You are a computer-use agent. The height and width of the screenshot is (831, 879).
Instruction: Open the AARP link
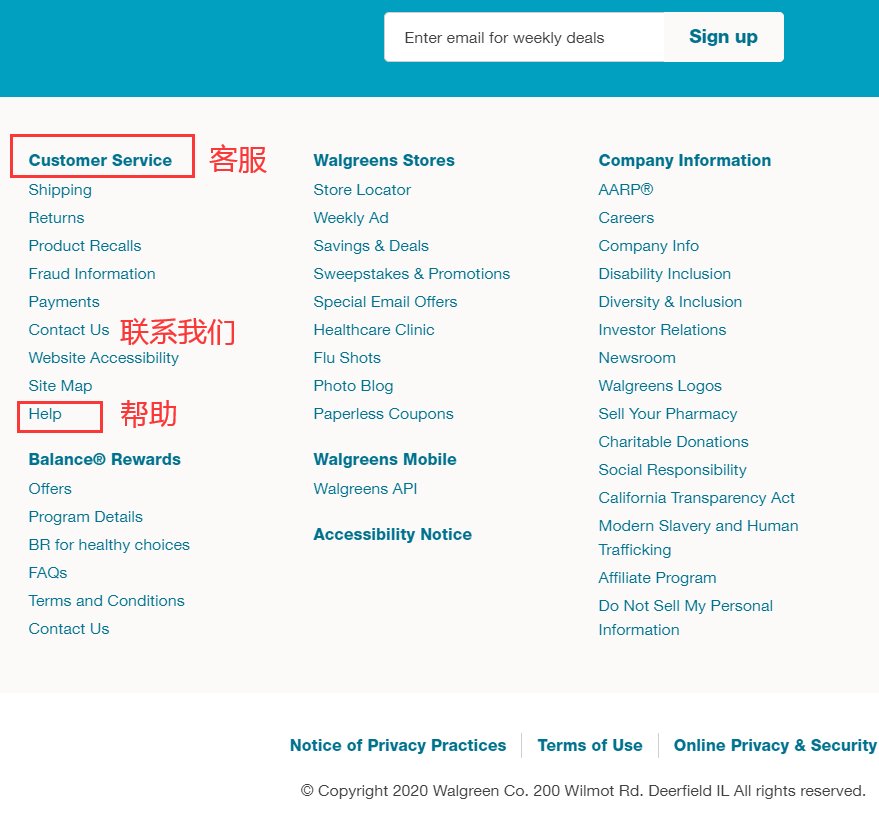[626, 190]
